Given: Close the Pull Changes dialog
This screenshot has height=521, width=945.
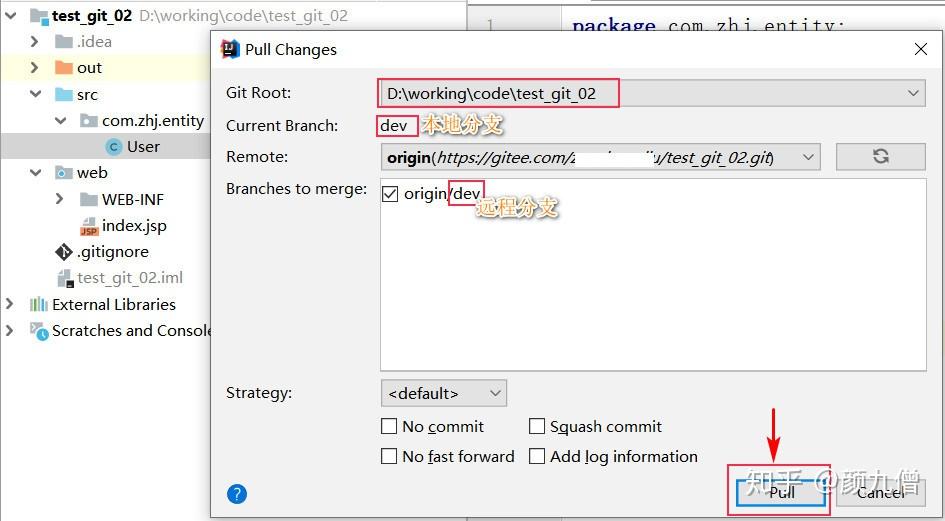Looking at the screenshot, I should click(920, 49).
